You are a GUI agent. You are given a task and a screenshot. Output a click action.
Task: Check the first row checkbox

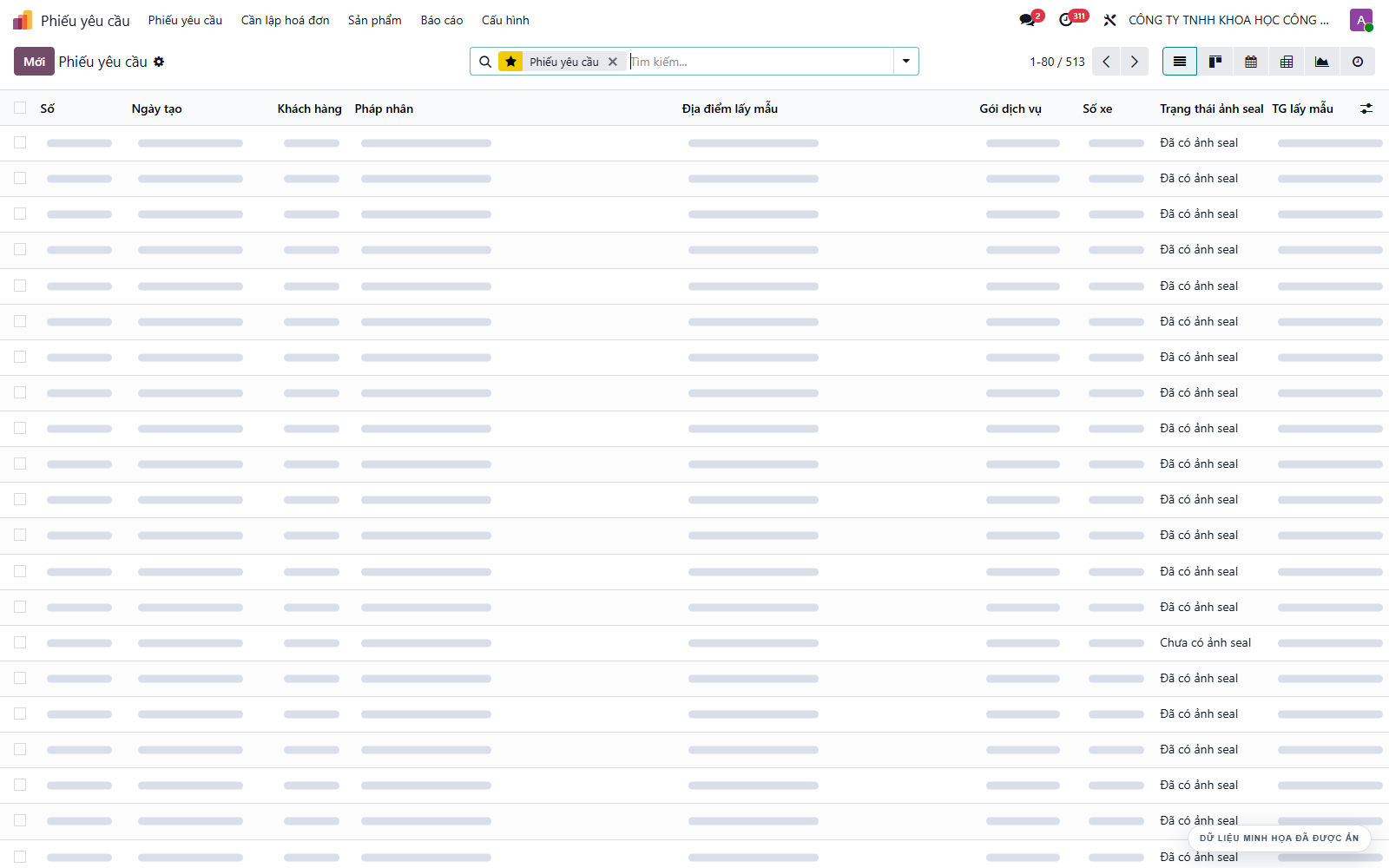coord(20,142)
